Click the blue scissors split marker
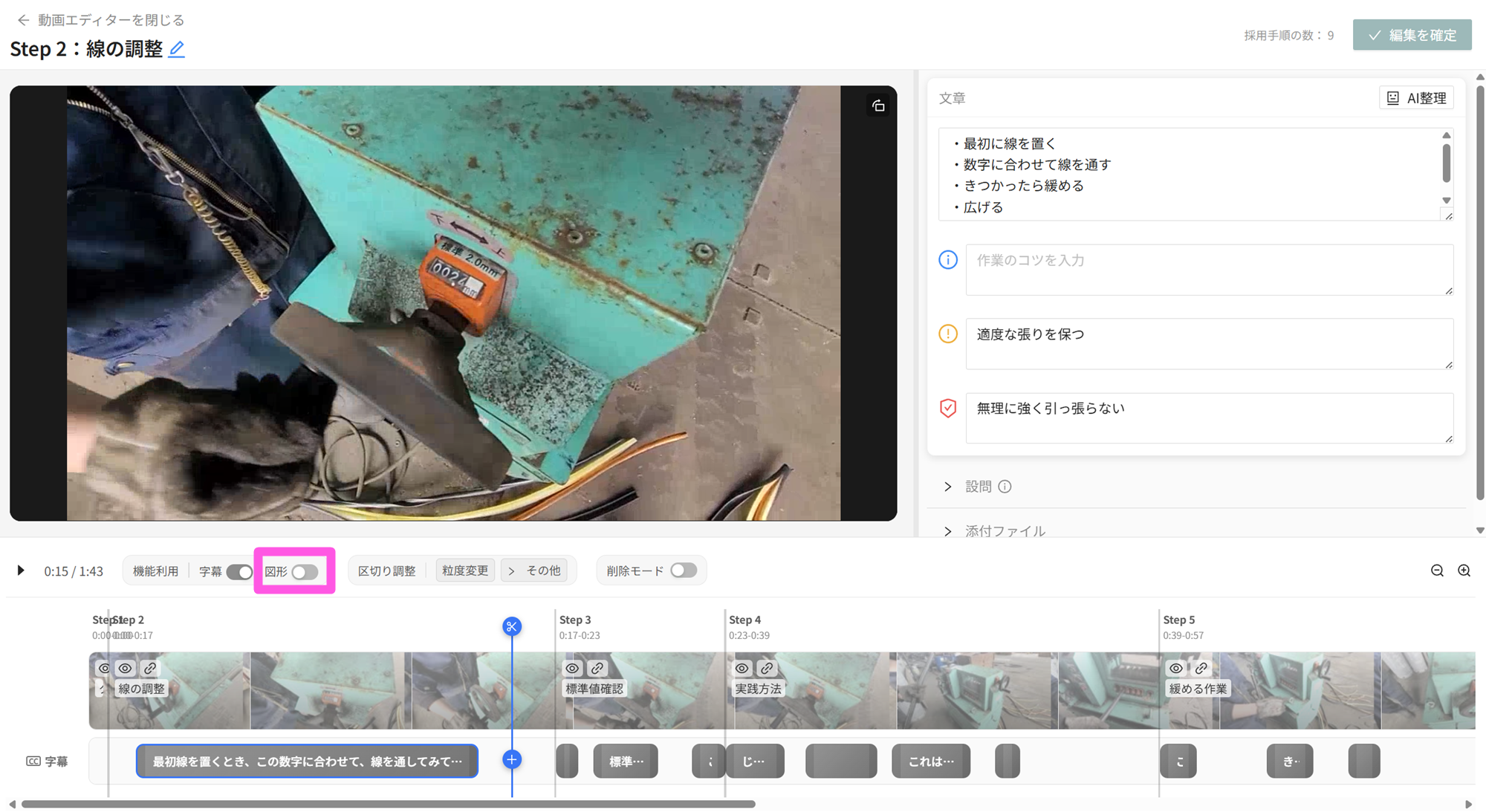This screenshot has width=1486, height=812. click(x=511, y=627)
